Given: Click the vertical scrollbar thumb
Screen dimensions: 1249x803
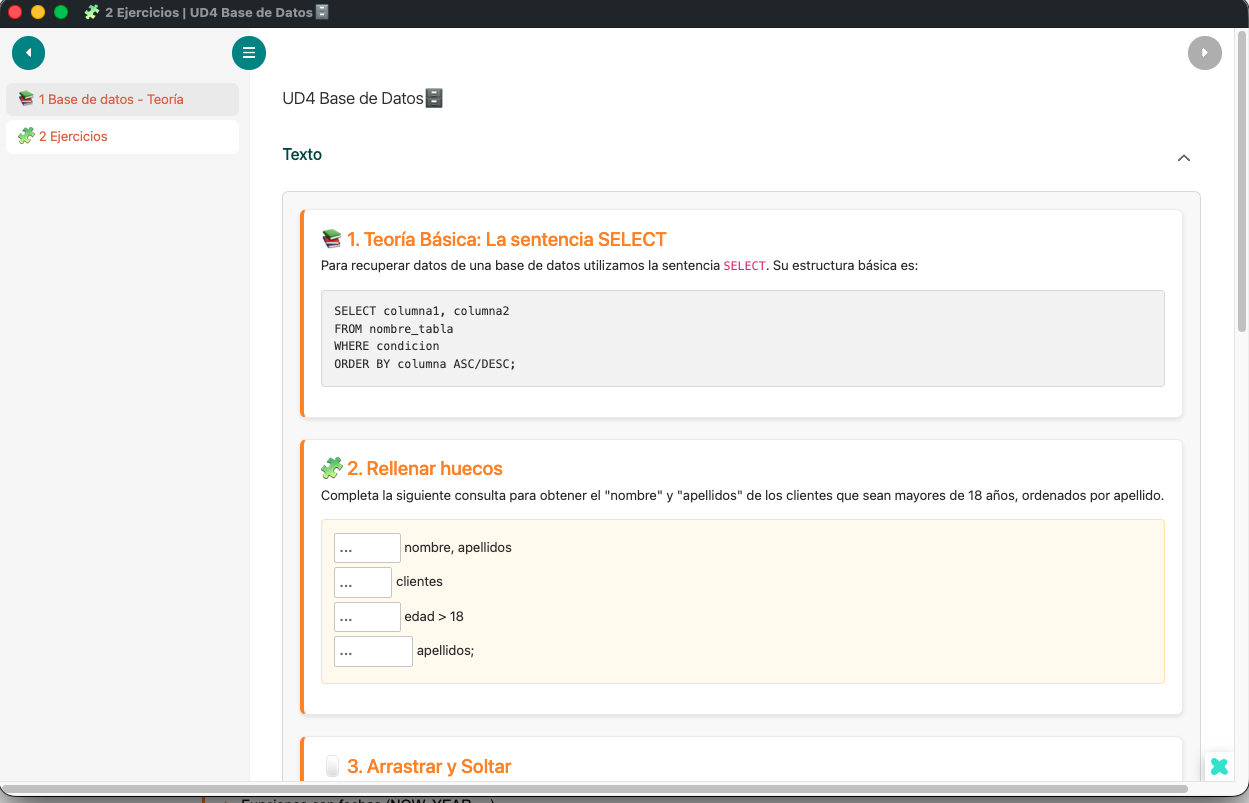Looking at the screenshot, I should coord(1242,180).
